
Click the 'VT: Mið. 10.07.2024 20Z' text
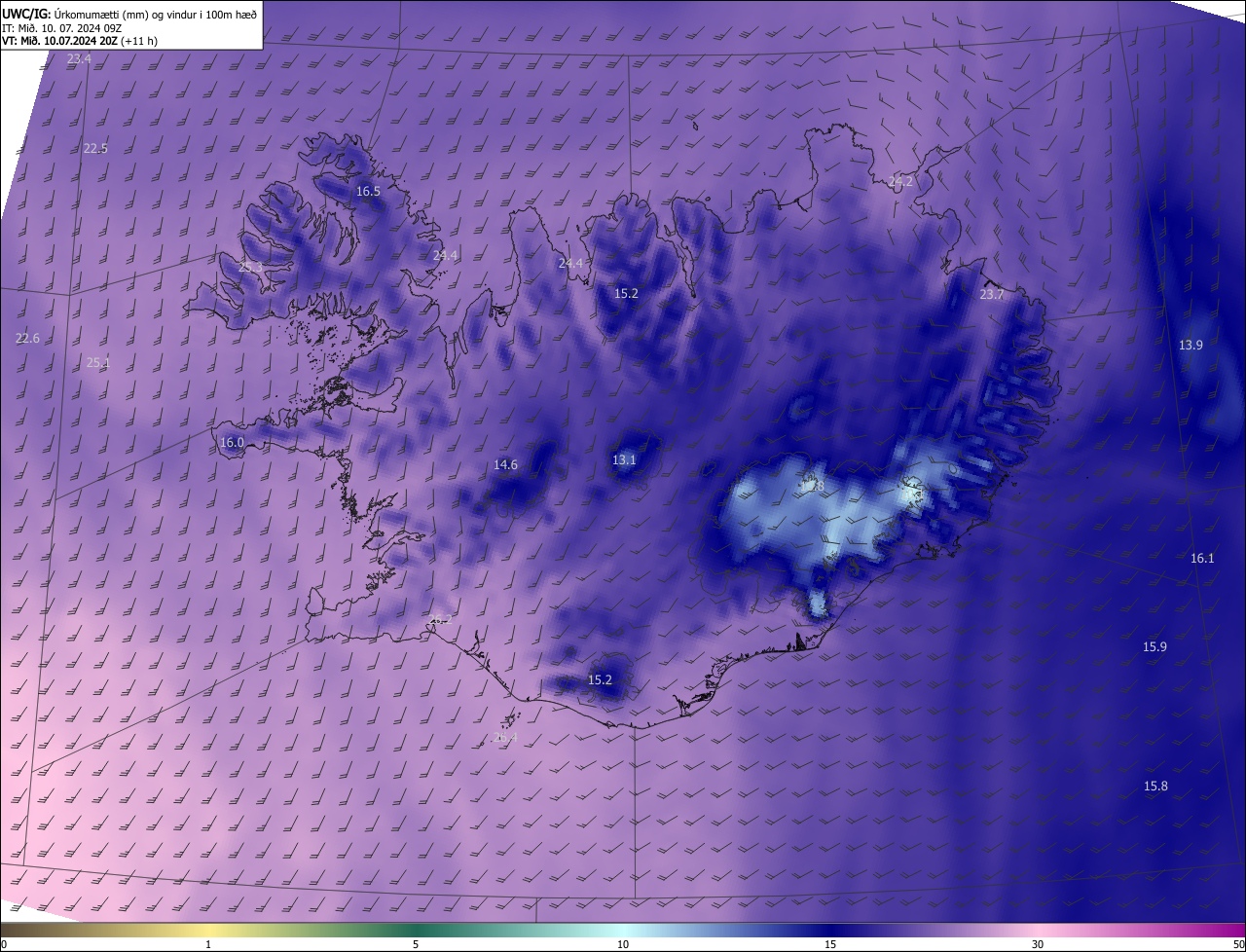[x=59, y=41]
